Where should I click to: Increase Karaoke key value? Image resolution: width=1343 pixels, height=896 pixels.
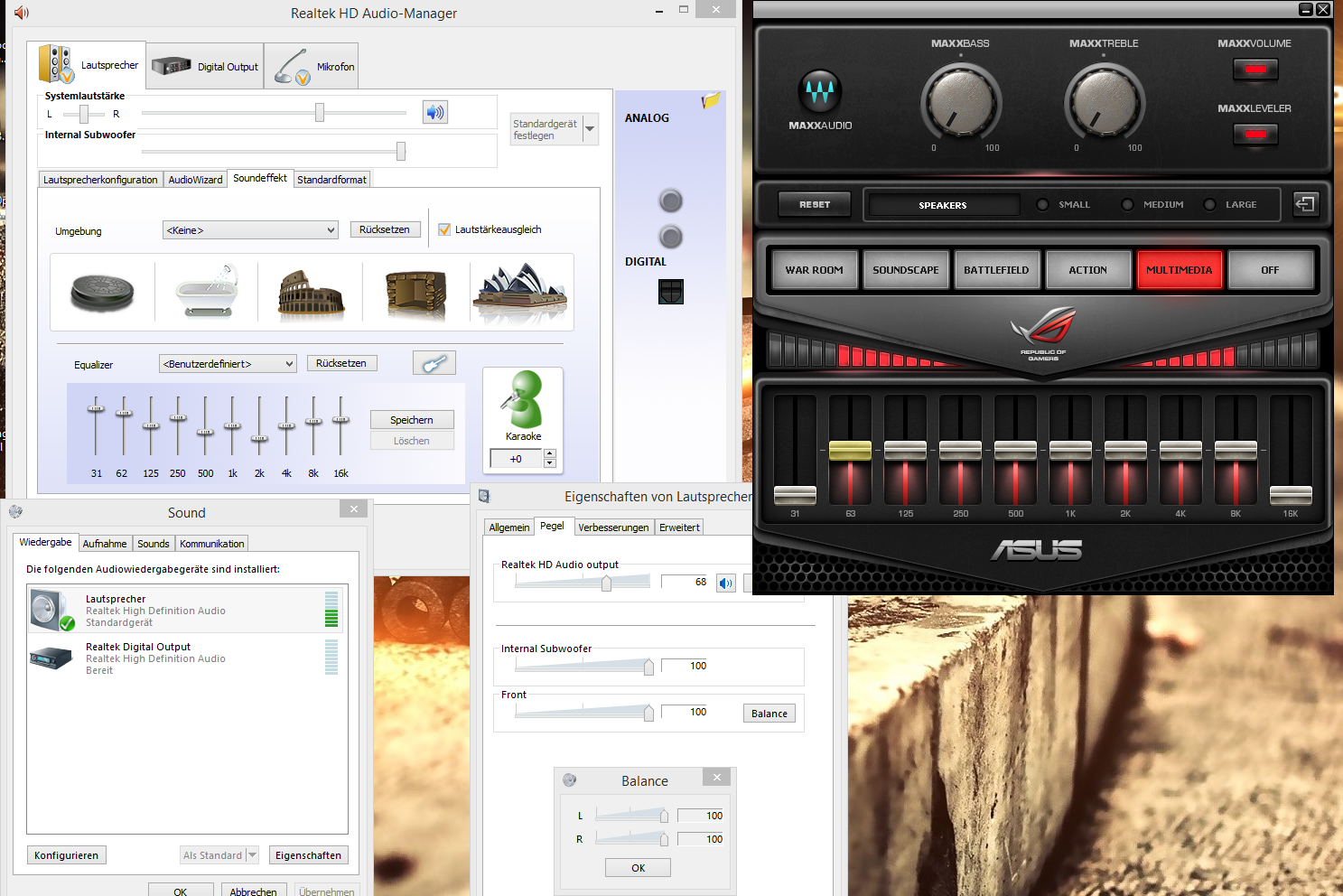pos(550,453)
